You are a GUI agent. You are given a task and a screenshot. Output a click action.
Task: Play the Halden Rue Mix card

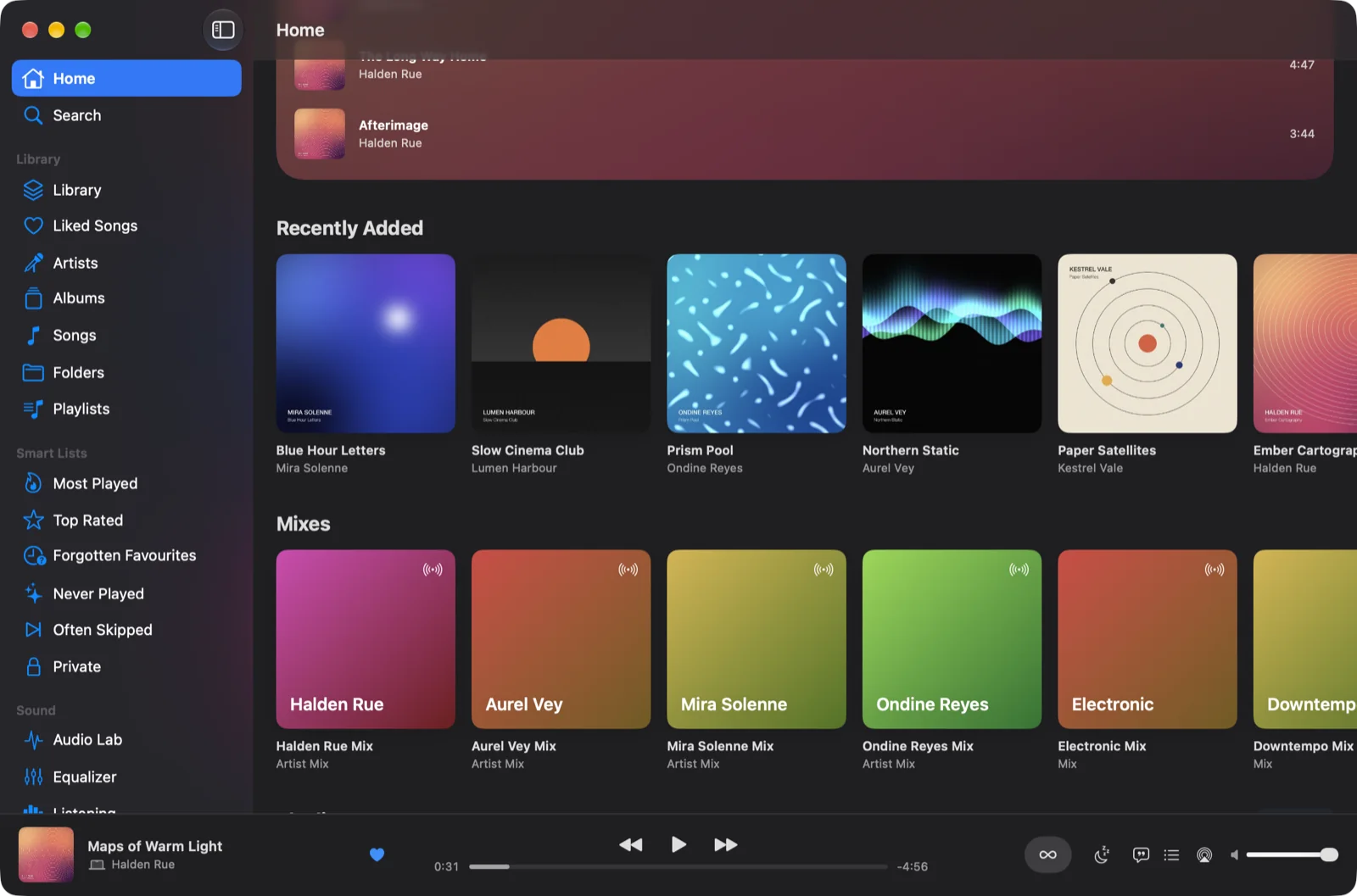(366, 639)
